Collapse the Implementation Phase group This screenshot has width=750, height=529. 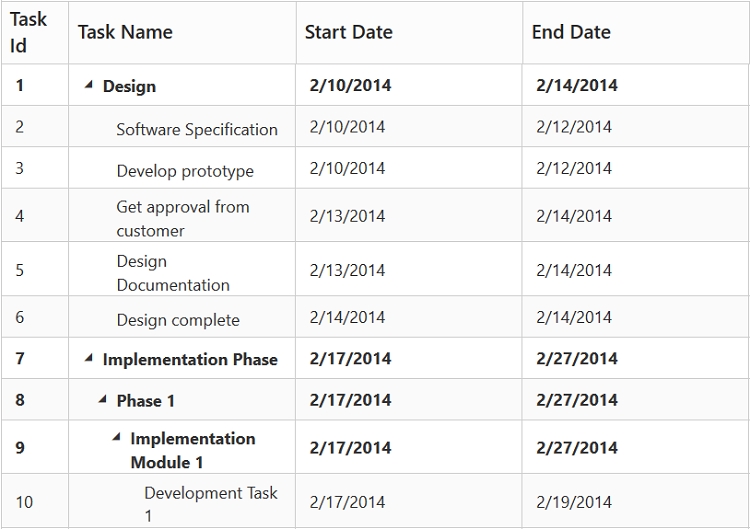coord(89,359)
